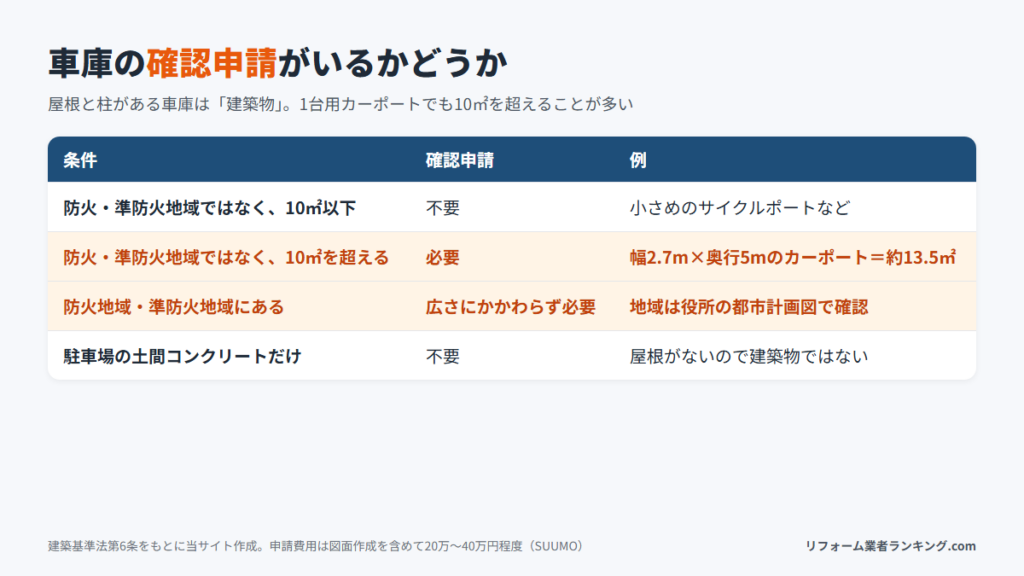Click 不要 in the 10㎡以下 row
The image size is (1024, 576).
click(443, 208)
